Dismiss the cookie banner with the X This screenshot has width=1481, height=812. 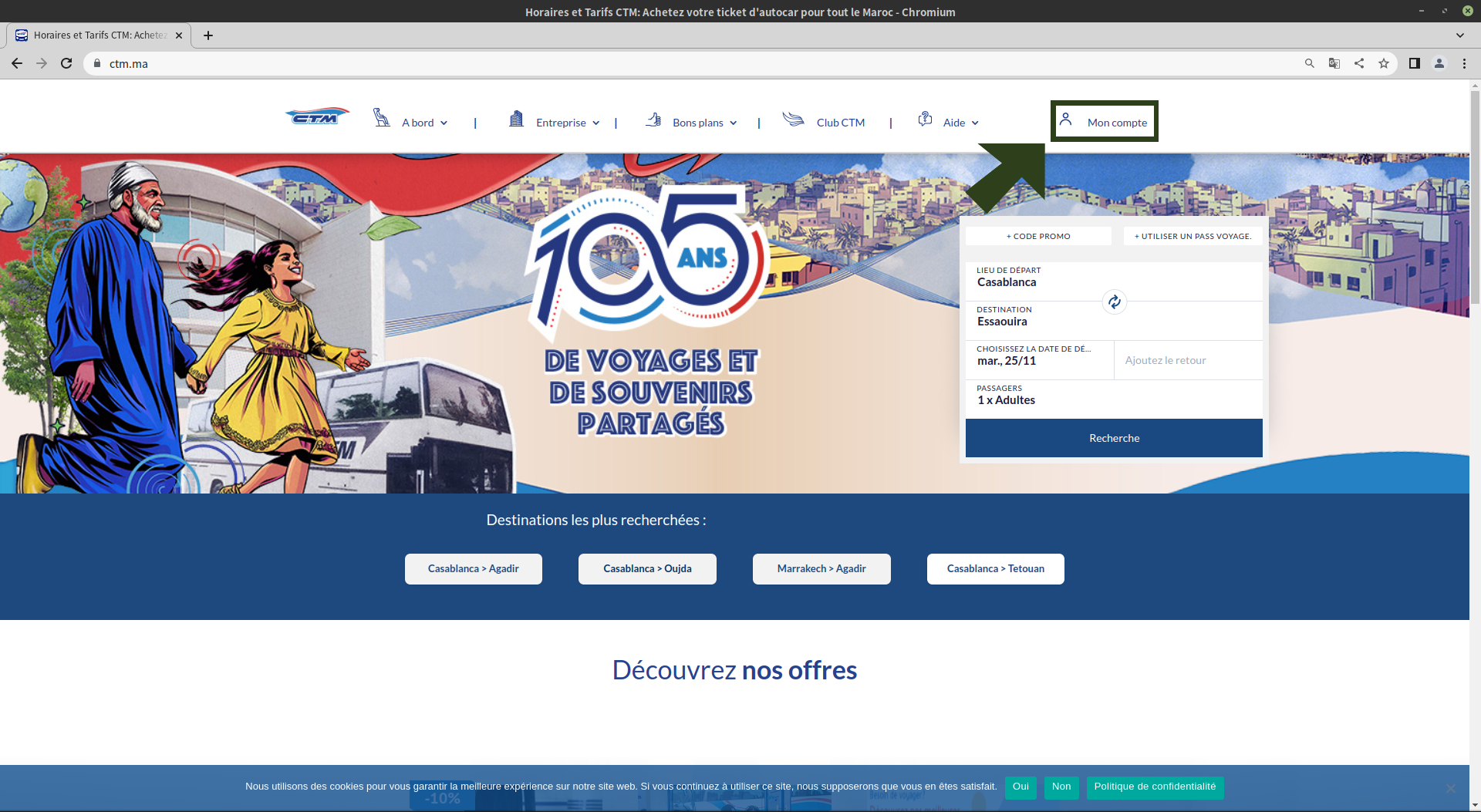(1450, 788)
